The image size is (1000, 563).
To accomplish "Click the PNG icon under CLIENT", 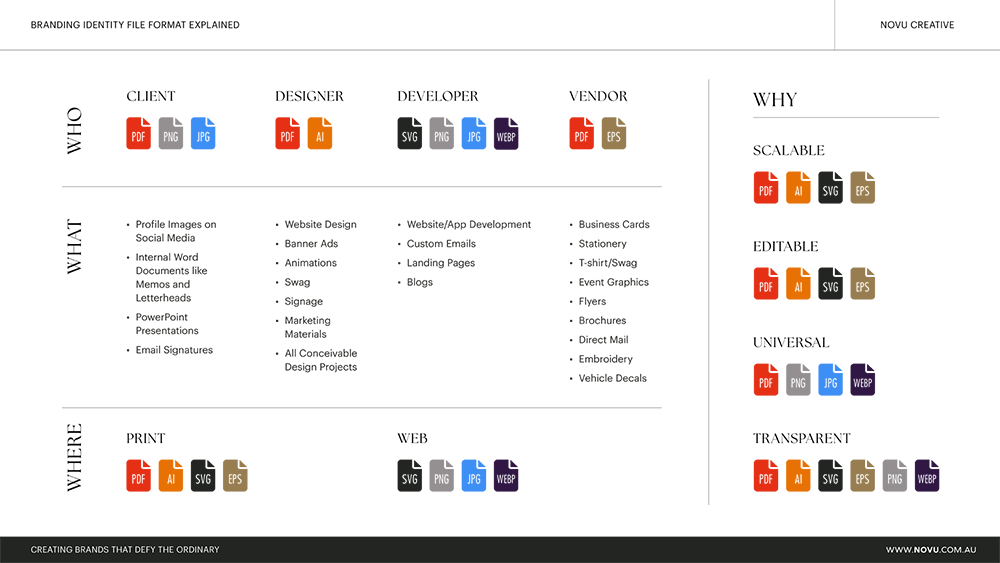I will tap(171, 133).
